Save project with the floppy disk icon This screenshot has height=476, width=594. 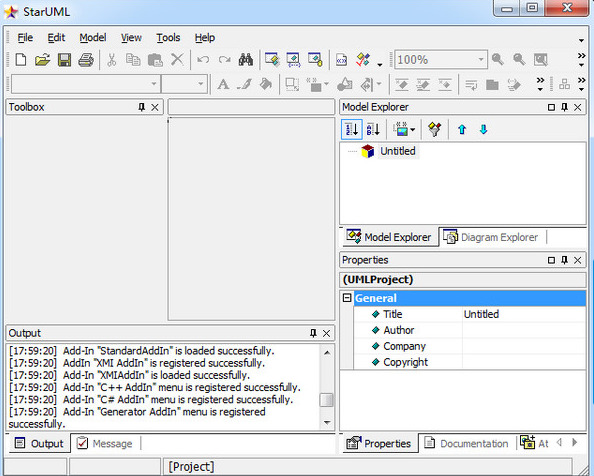click(64, 60)
